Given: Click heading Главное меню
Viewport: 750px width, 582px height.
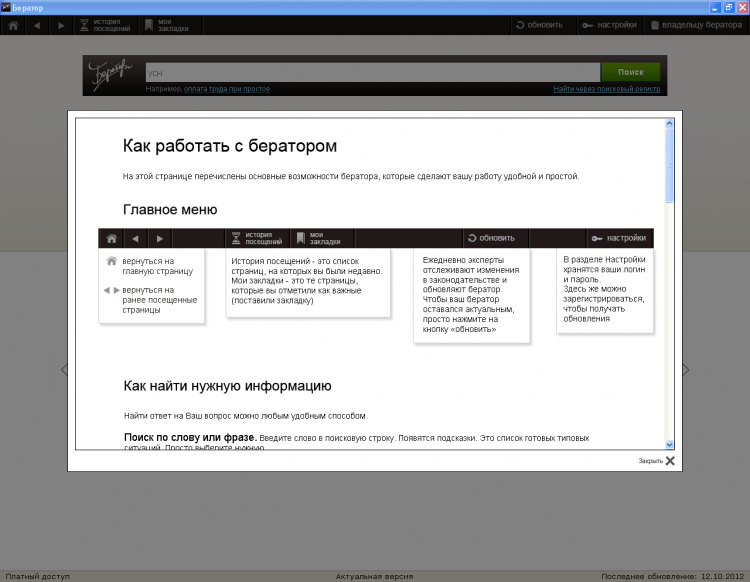Looking at the screenshot, I should [x=170, y=209].
